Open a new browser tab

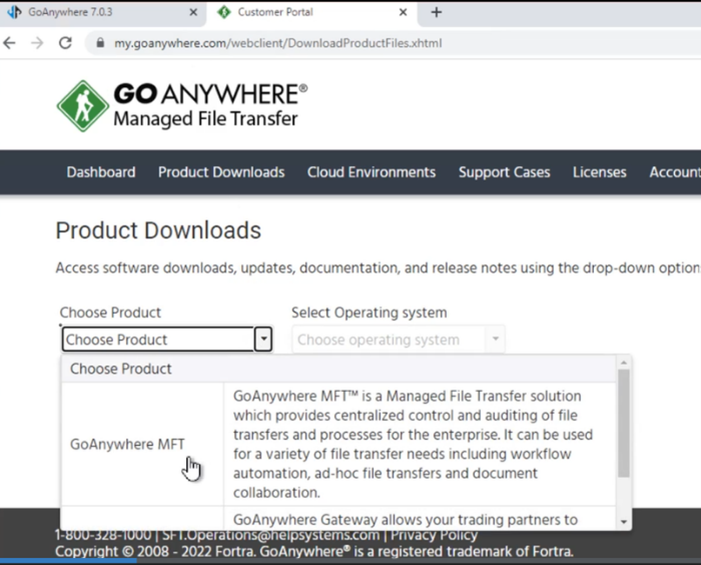[436, 13]
